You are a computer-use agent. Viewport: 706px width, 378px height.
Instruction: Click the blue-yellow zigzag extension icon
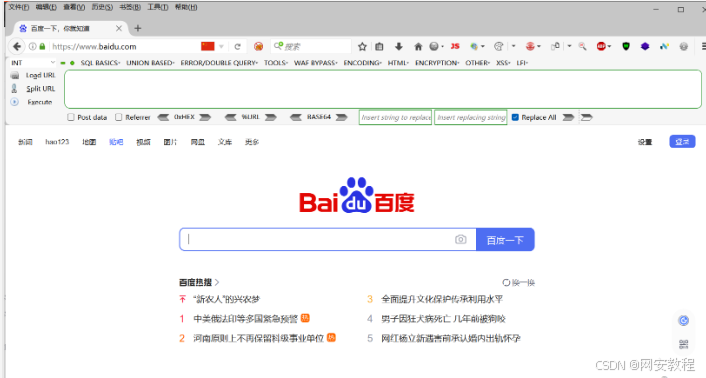tap(664, 46)
